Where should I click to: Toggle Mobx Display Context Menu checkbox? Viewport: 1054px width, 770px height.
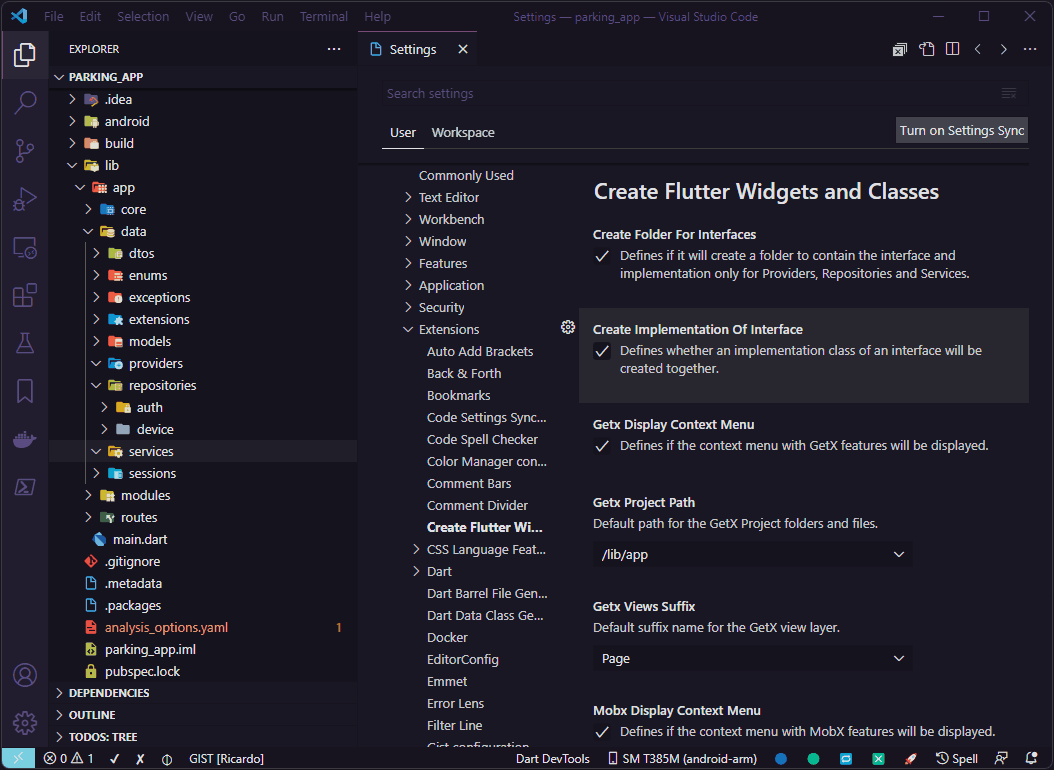click(602, 732)
